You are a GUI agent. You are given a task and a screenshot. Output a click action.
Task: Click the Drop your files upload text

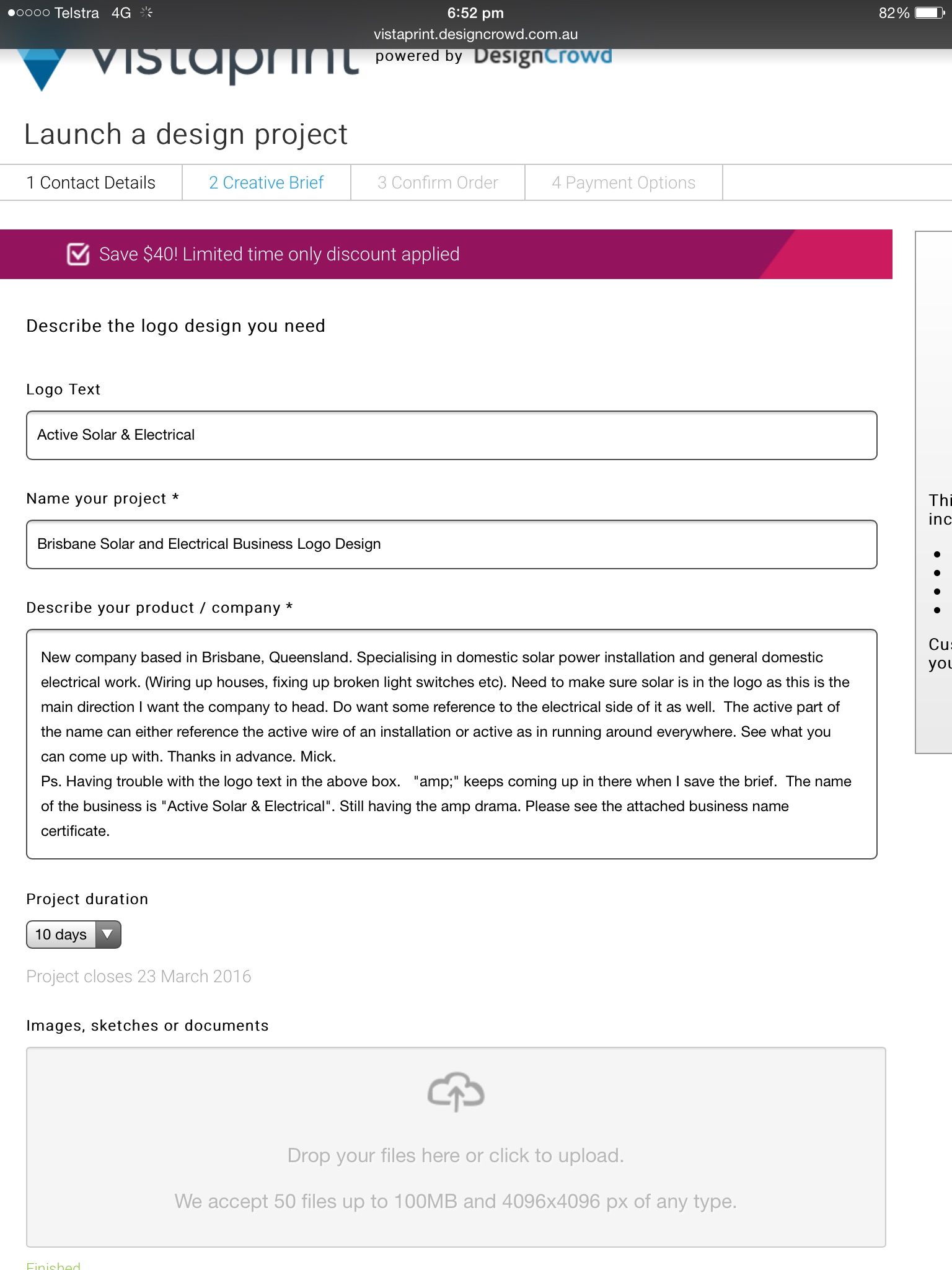[456, 1156]
